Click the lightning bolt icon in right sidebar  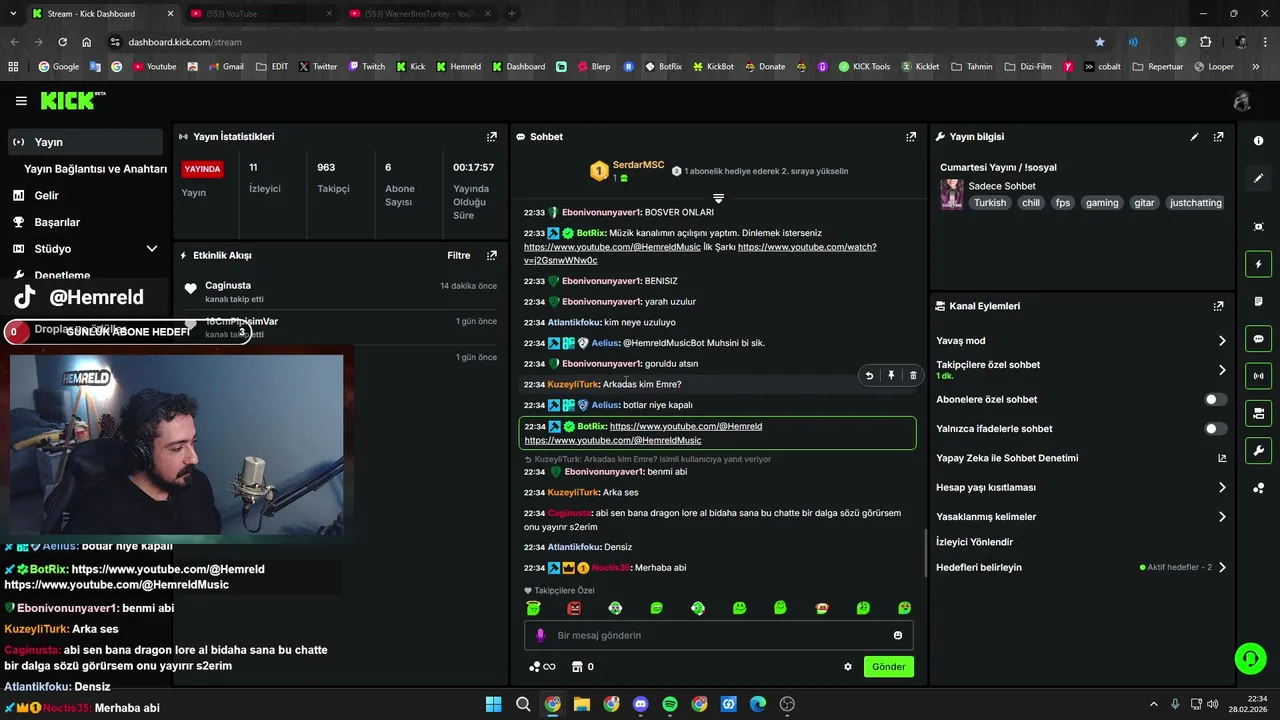1258,264
